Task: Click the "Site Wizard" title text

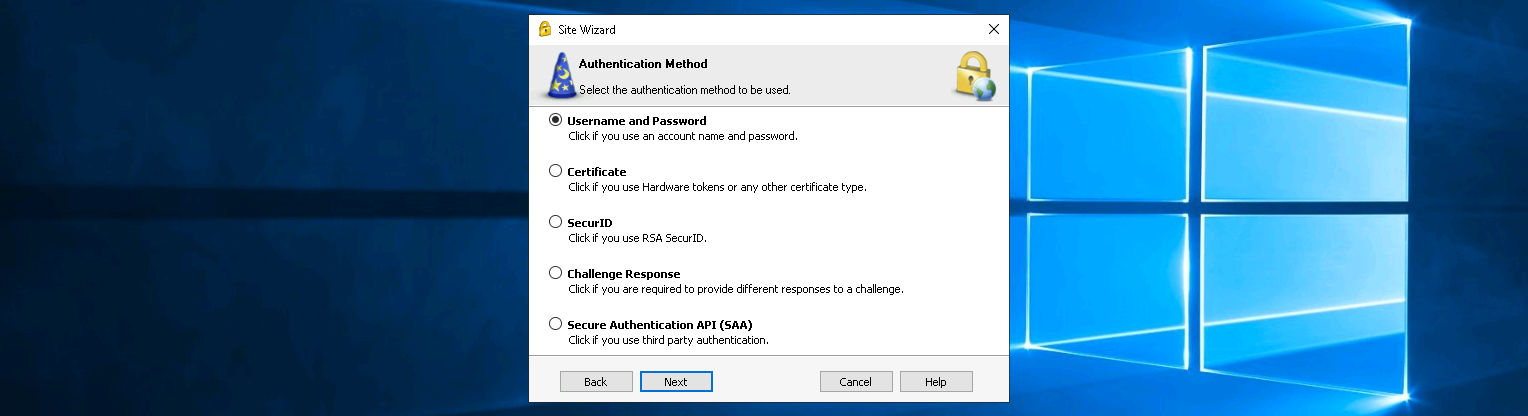Action: click(587, 30)
